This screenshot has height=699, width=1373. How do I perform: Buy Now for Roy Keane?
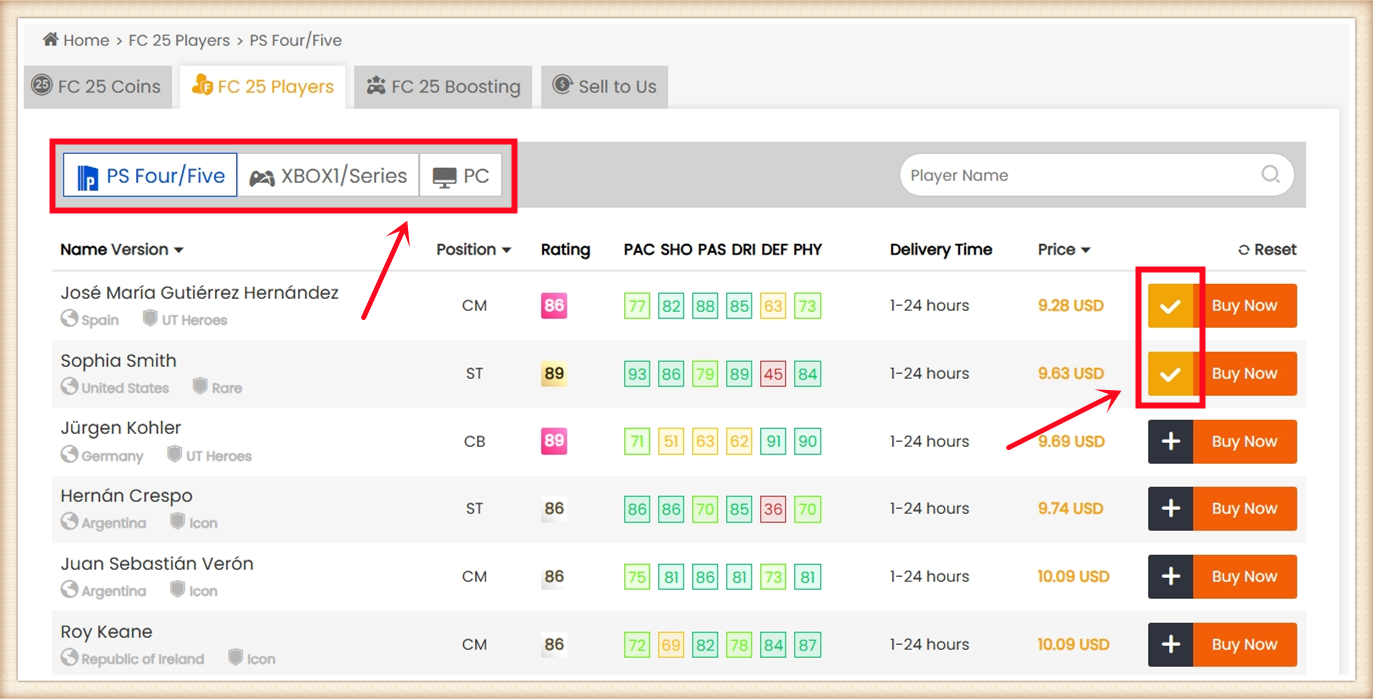(x=1245, y=644)
